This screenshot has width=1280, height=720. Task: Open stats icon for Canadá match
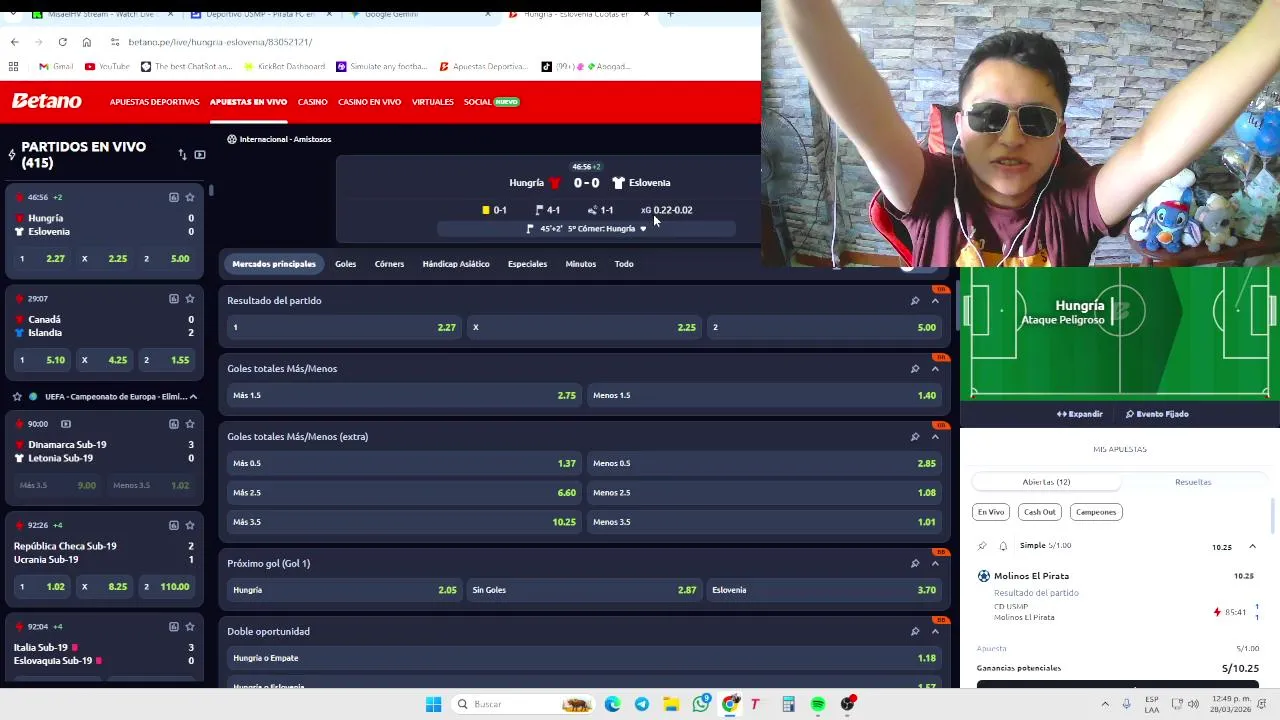pos(173,298)
